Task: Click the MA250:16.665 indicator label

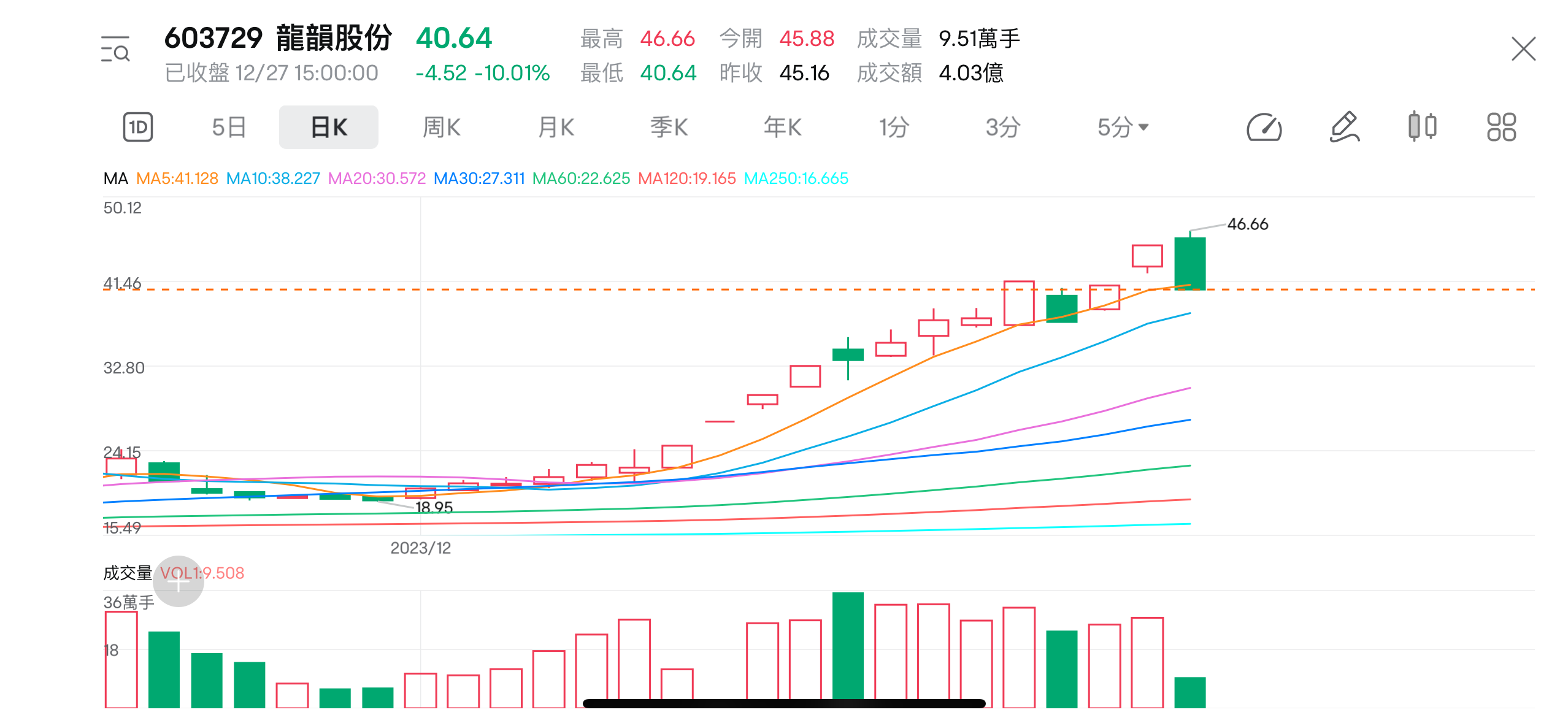Action: (x=796, y=178)
